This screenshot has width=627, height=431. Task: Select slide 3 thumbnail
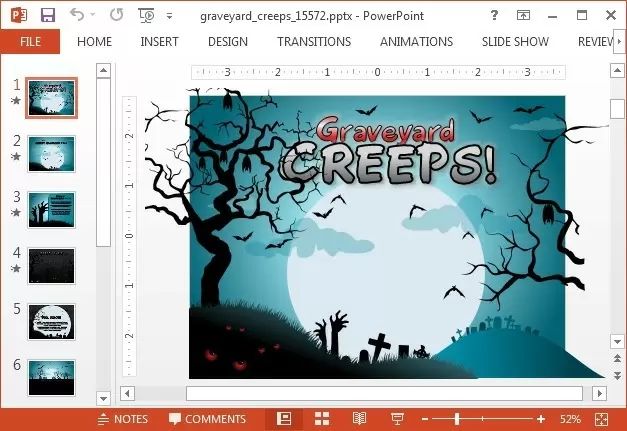pyautogui.click(x=51, y=210)
